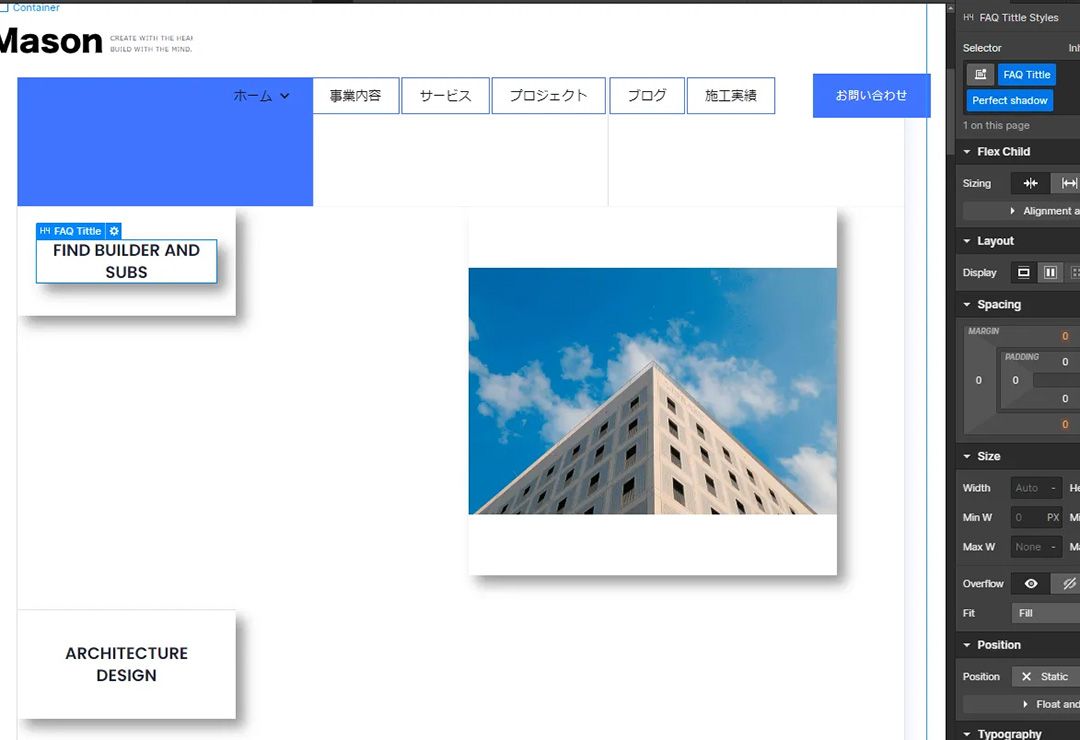
Task: Set overflow to hidden with crossed-eye icon
Action: [x=1067, y=584]
